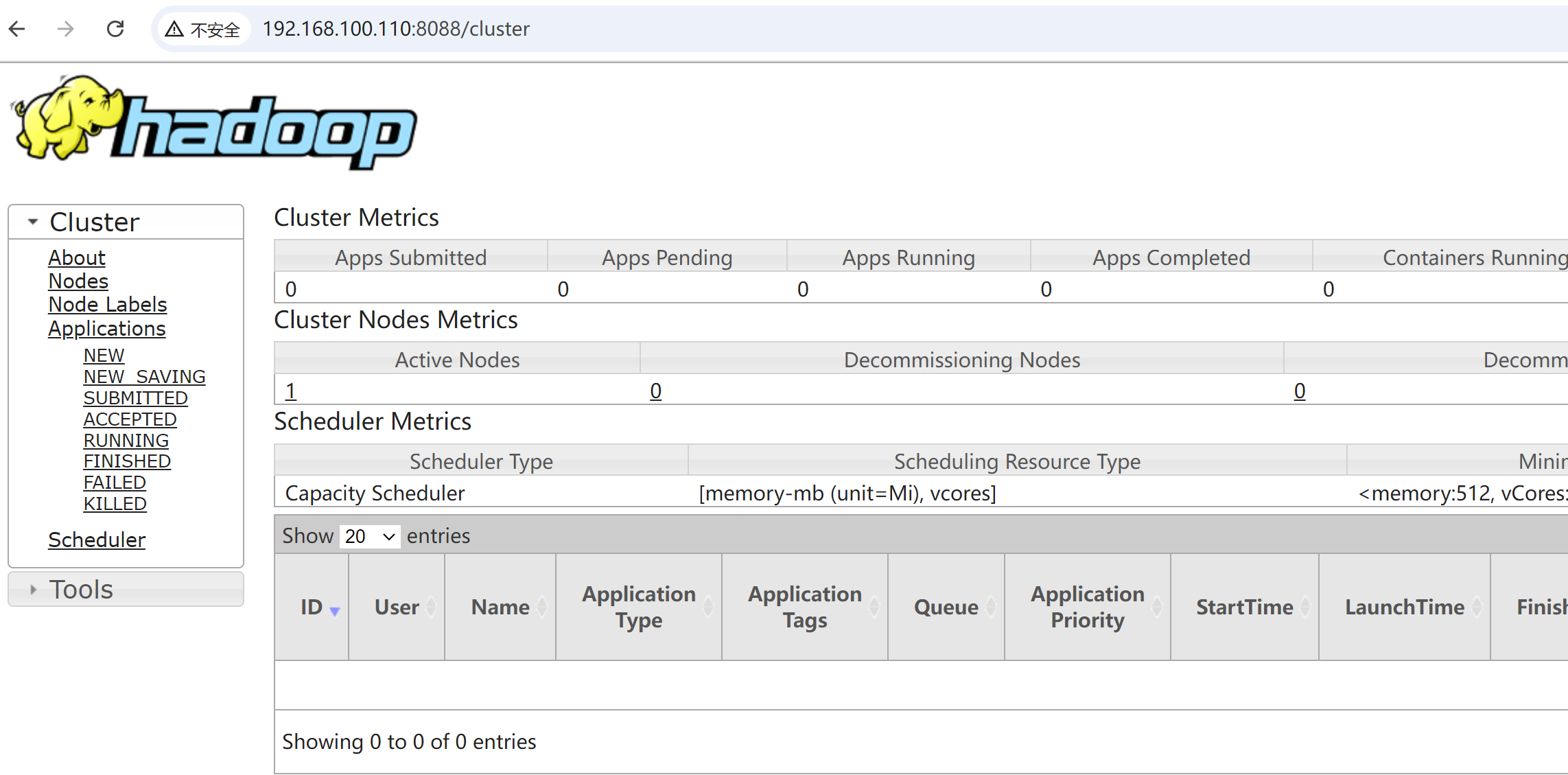The height and width of the screenshot is (775, 1568).
Task: Click the browser forward arrow
Action: tap(66, 29)
